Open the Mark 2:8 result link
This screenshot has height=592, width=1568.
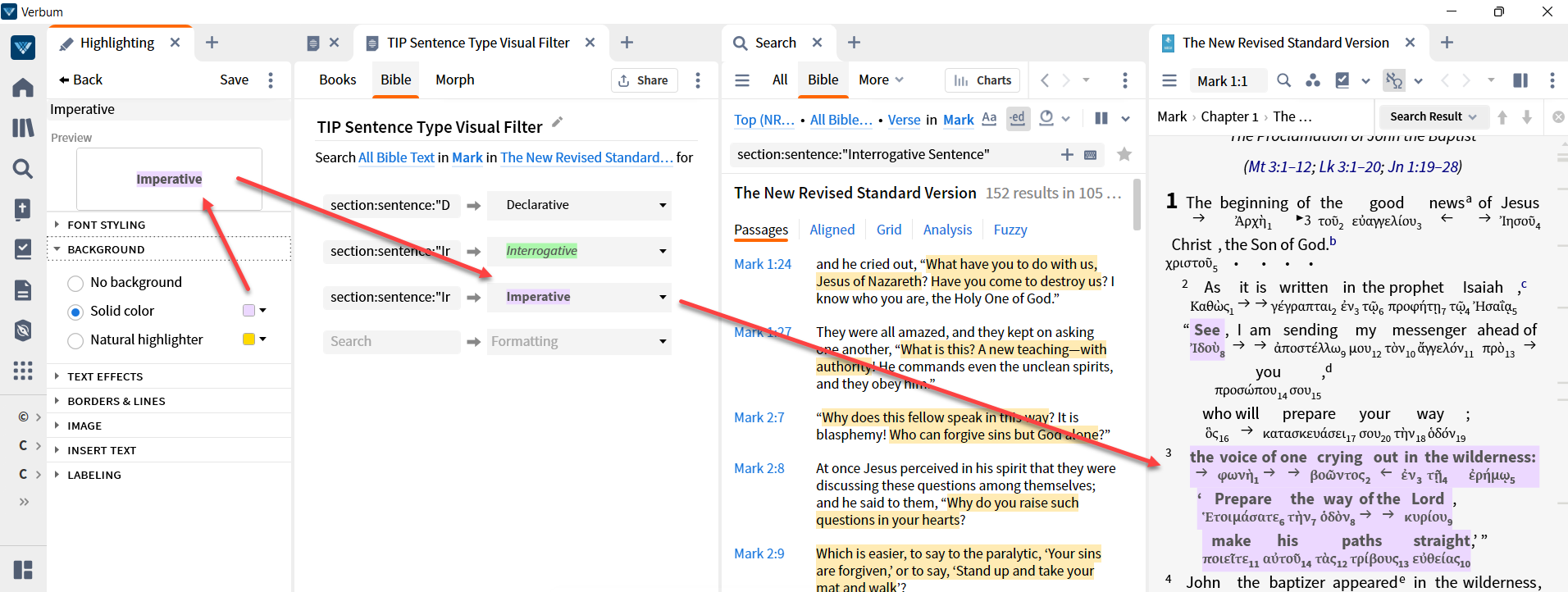[x=759, y=468]
